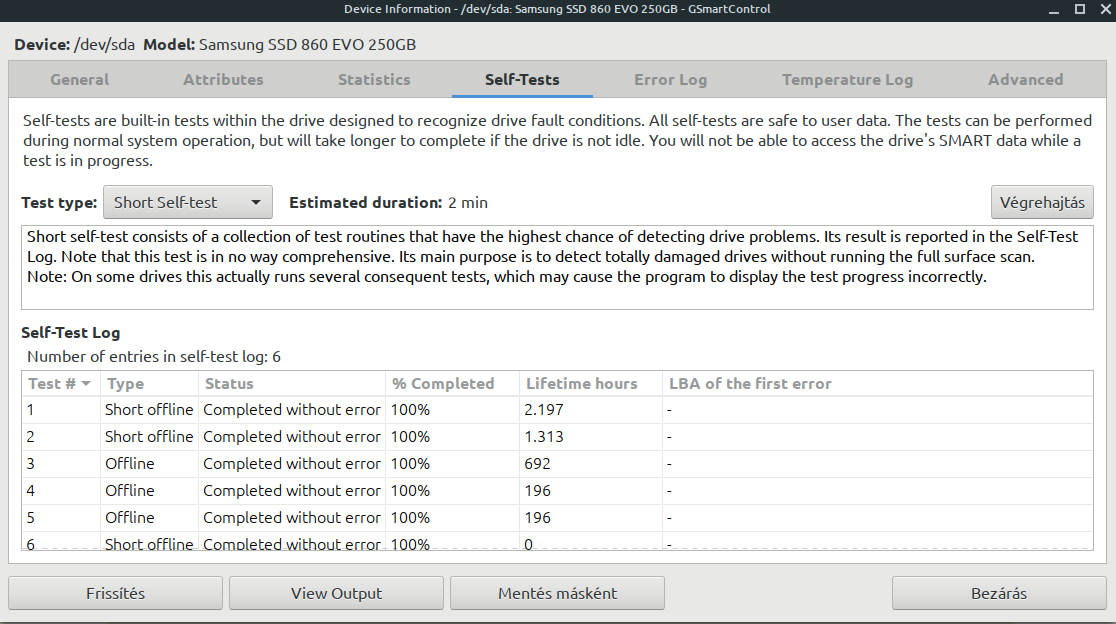Screen dimensions: 1116x624
Task: Click the Mentés másként button
Action: point(557,593)
